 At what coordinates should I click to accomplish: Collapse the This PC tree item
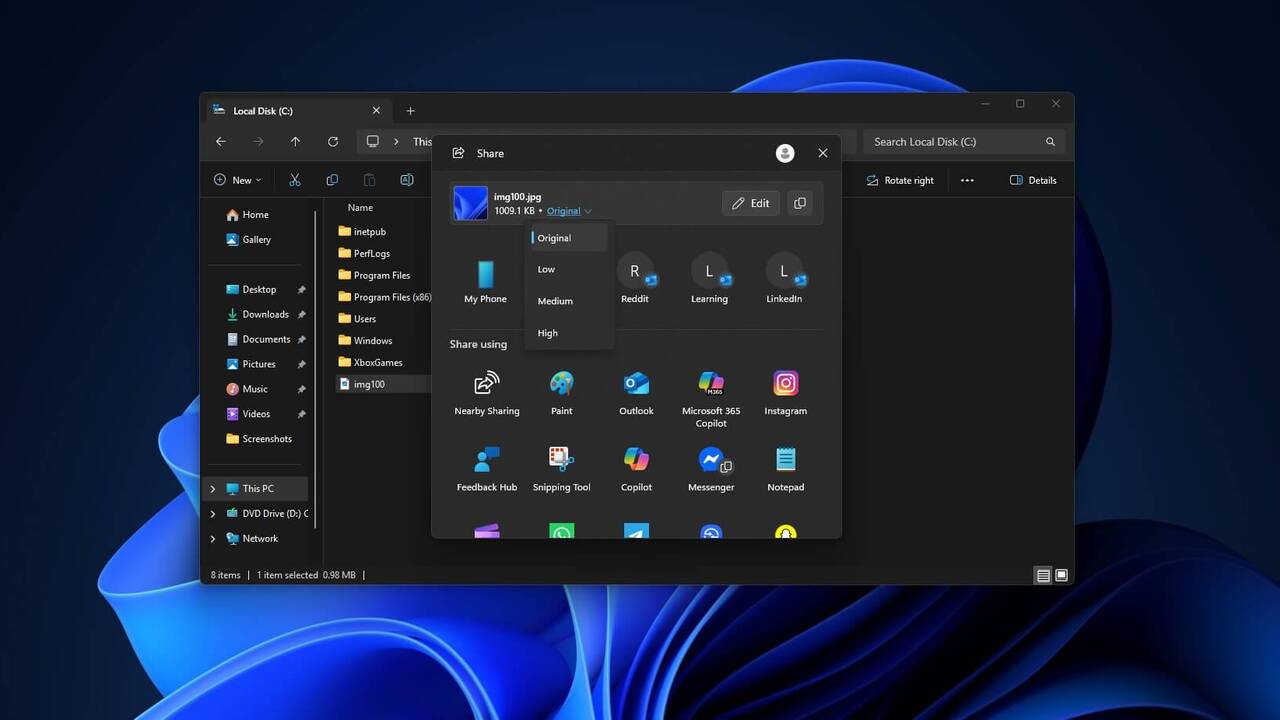(212, 488)
